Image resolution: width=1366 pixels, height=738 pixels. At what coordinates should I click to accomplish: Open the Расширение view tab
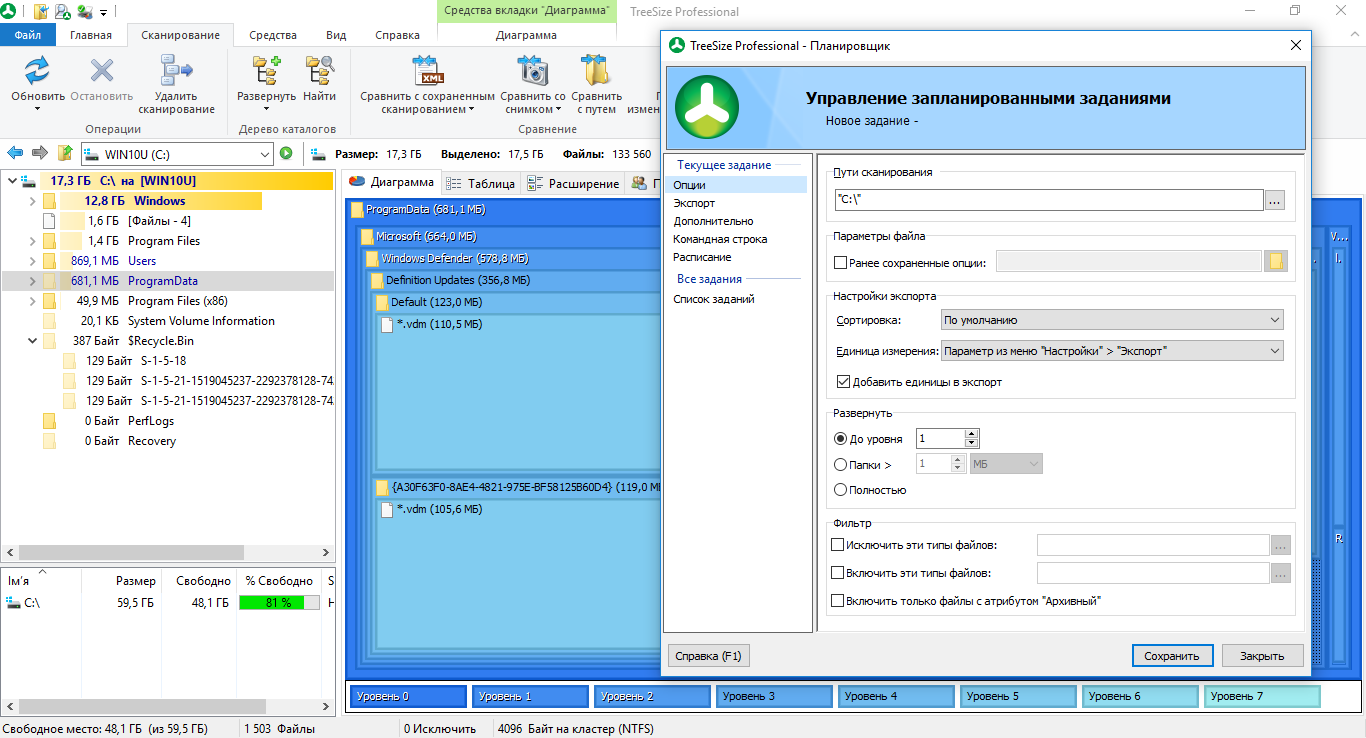click(x=572, y=183)
